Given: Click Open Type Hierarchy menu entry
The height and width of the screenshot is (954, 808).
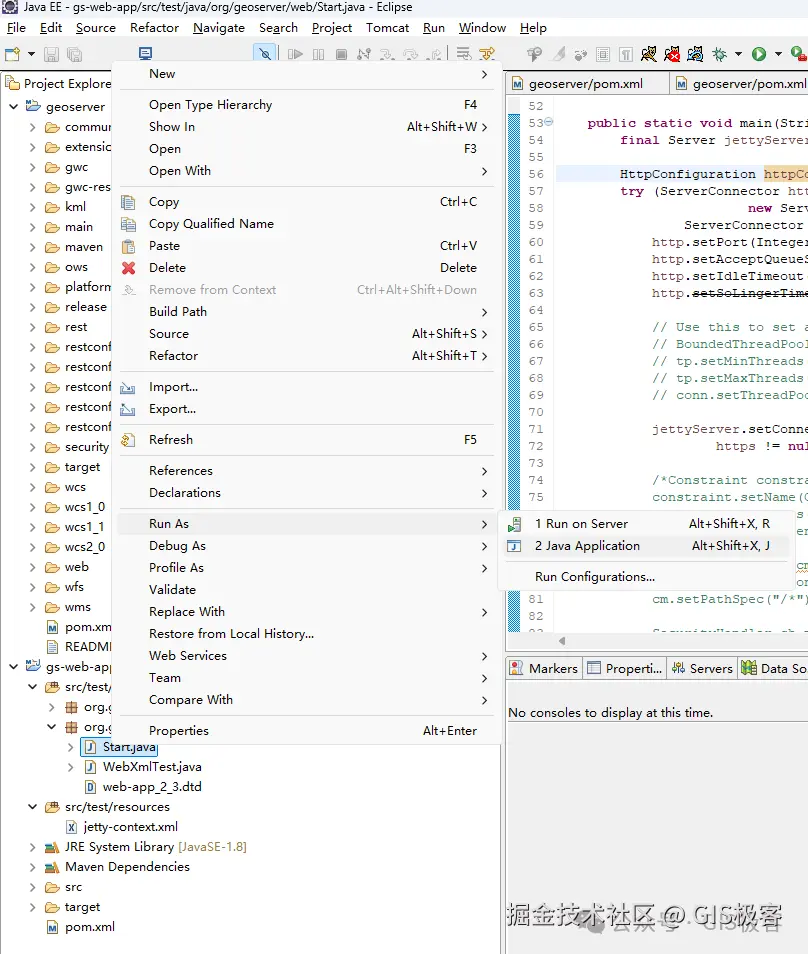Looking at the screenshot, I should click(307, 105).
